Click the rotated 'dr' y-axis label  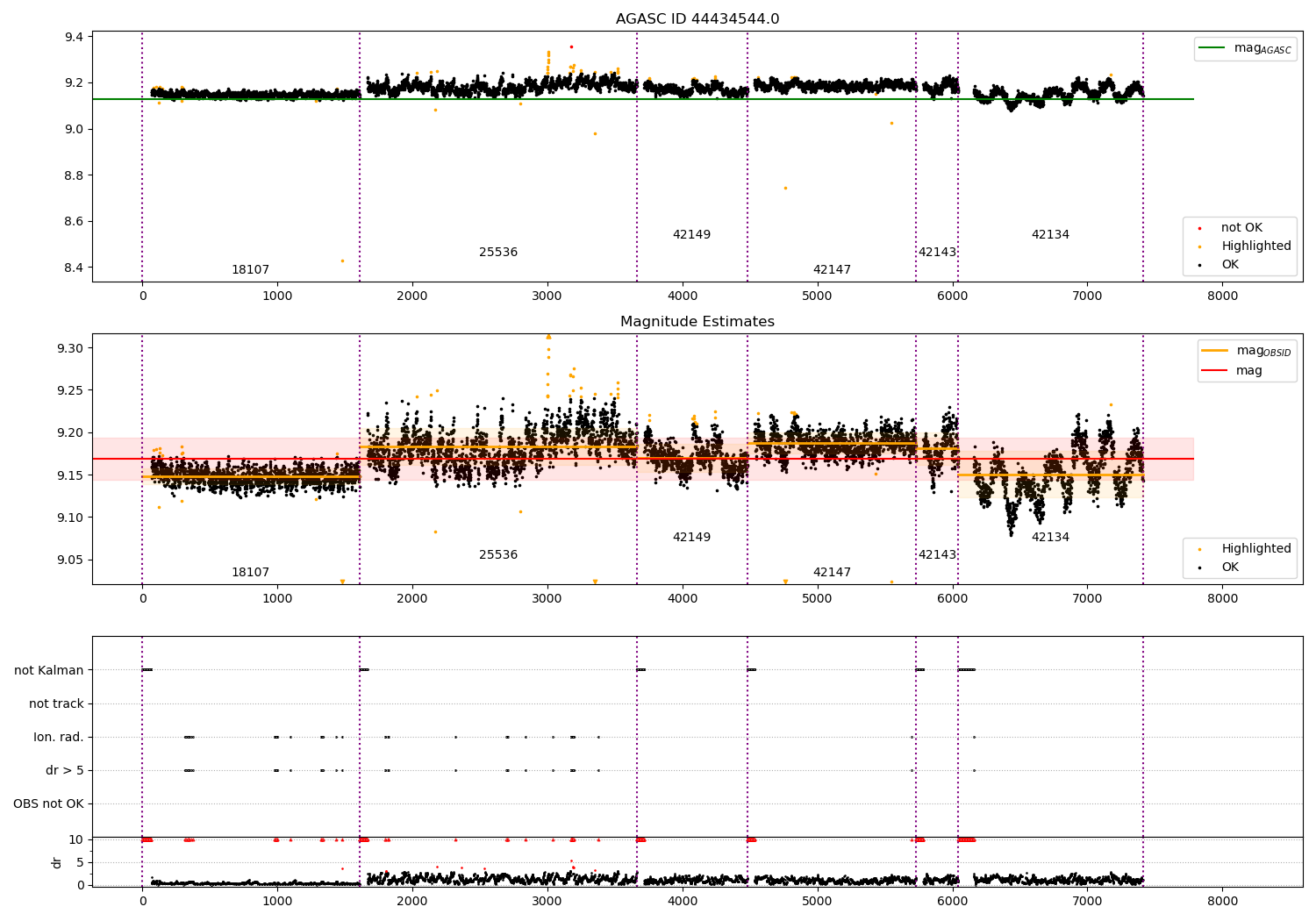point(57,862)
